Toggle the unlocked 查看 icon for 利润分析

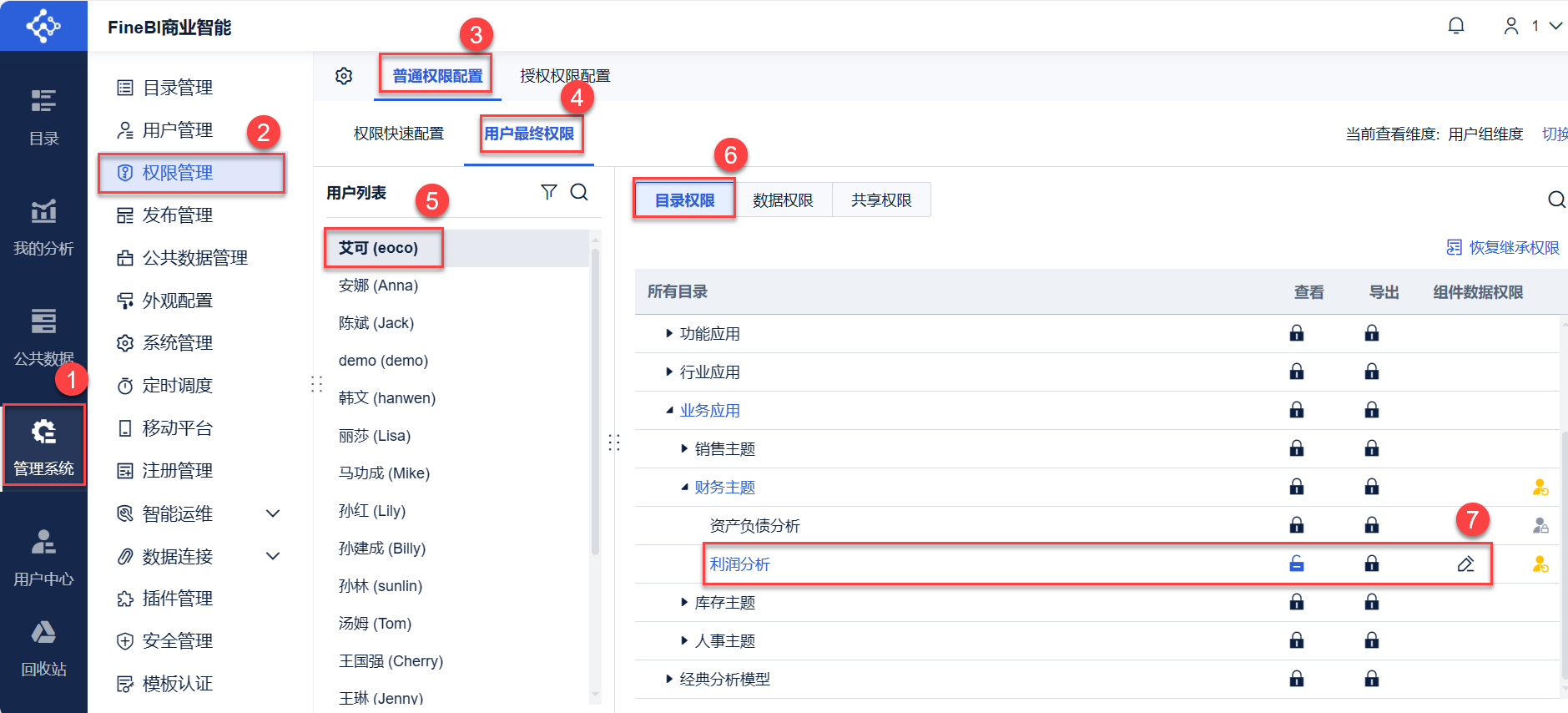point(1297,564)
